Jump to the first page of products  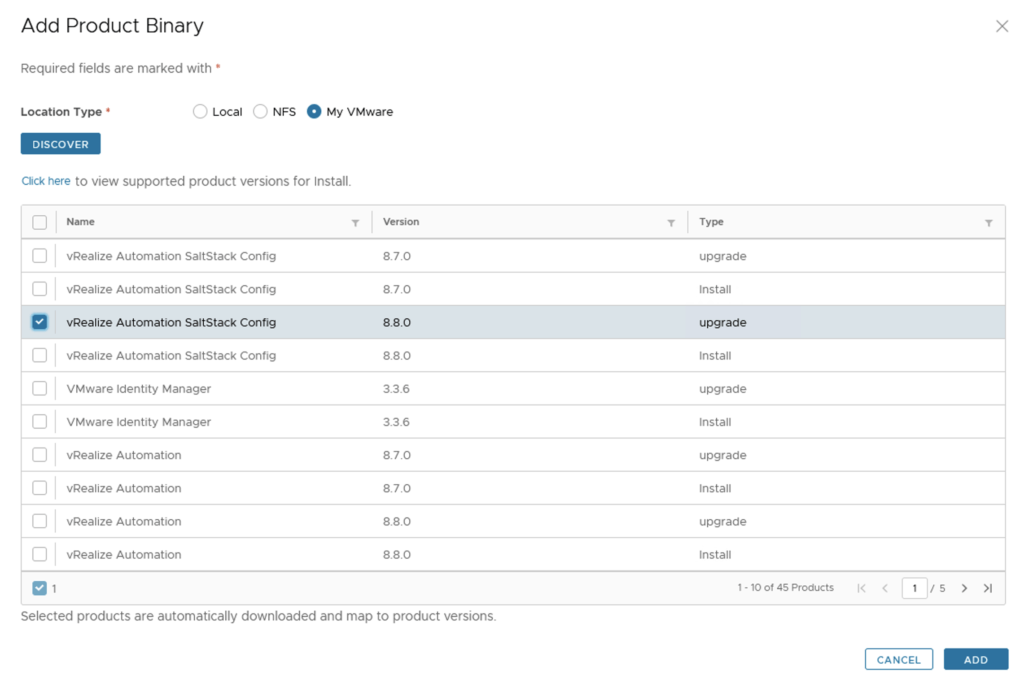click(x=862, y=588)
